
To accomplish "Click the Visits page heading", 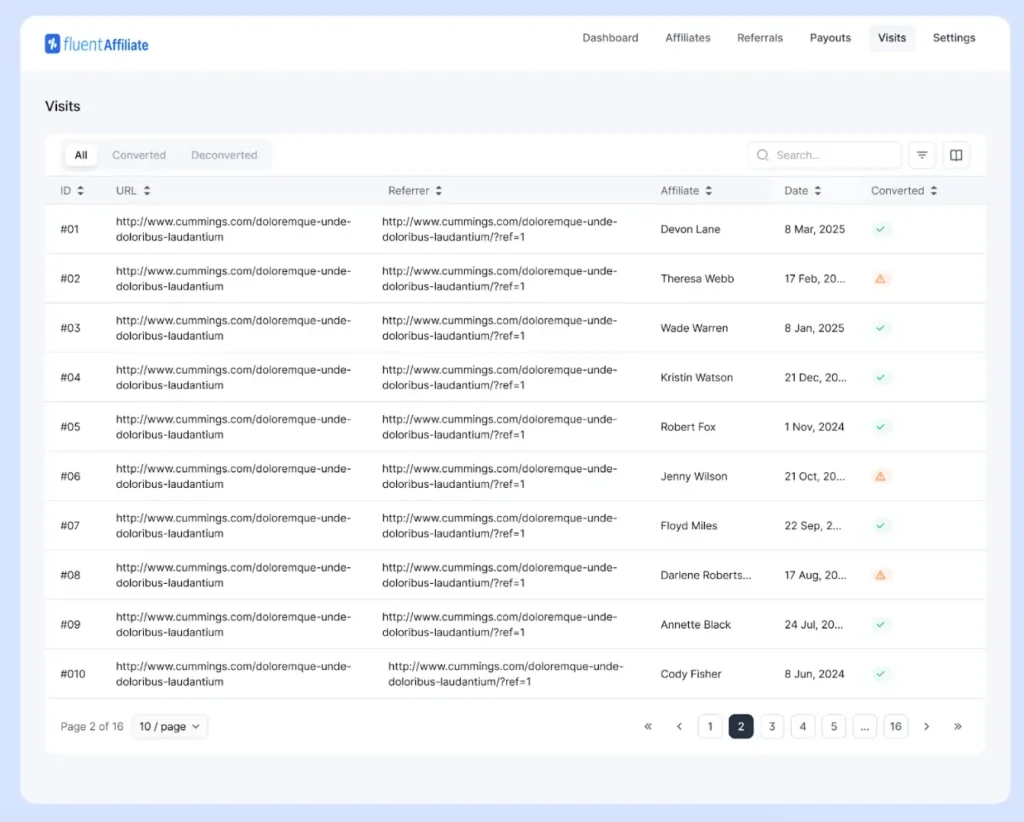I will pos(63,106).
